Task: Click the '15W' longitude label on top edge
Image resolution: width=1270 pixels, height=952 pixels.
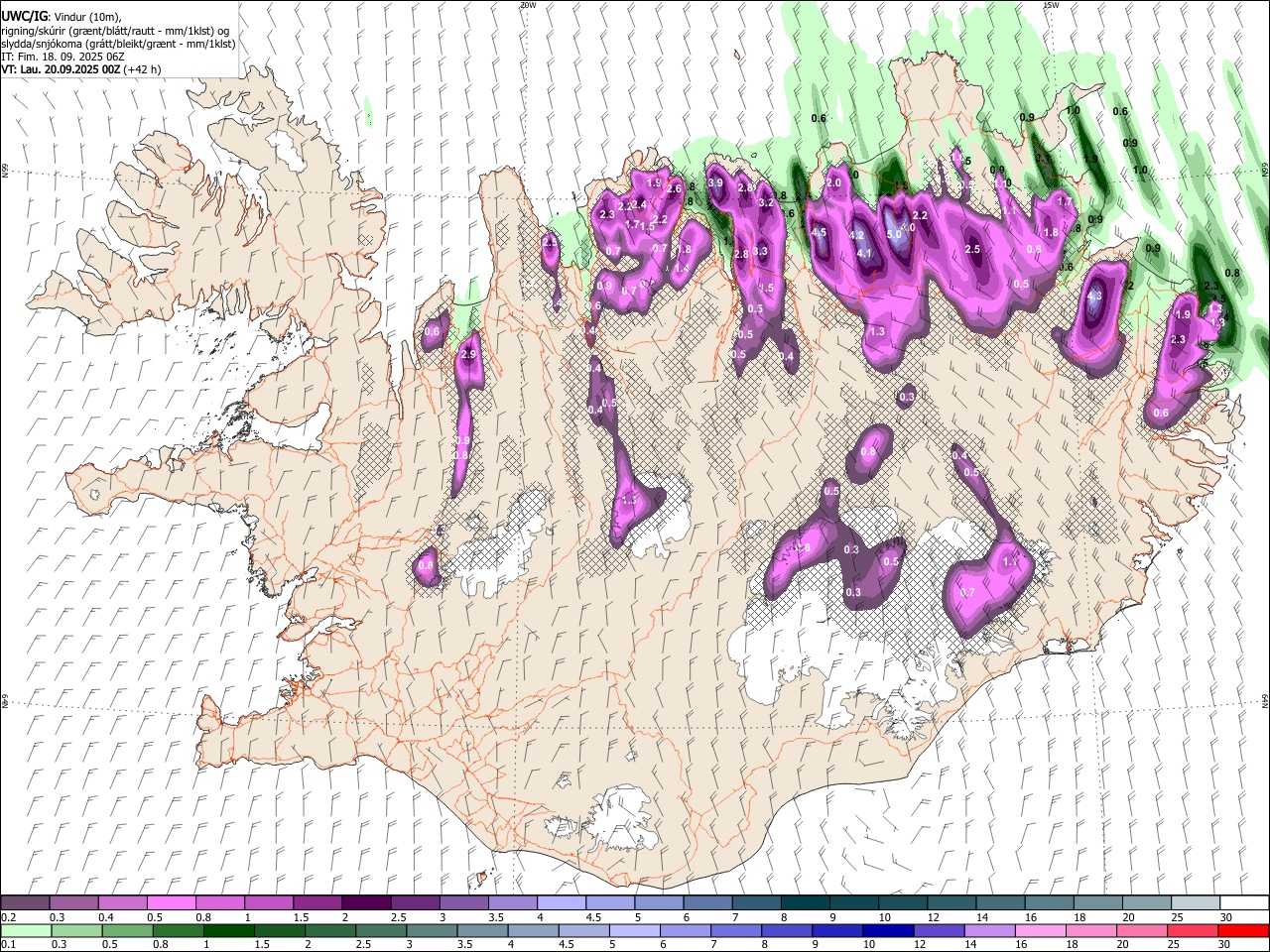Action: [1051, 5]
